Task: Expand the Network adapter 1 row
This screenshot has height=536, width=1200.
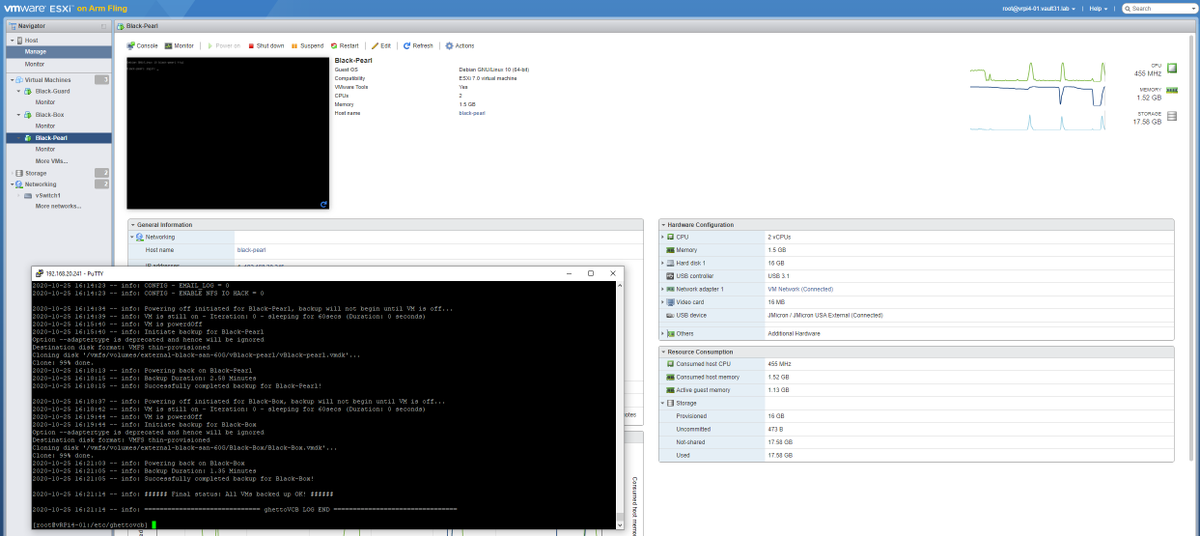Action: point(663,289)
